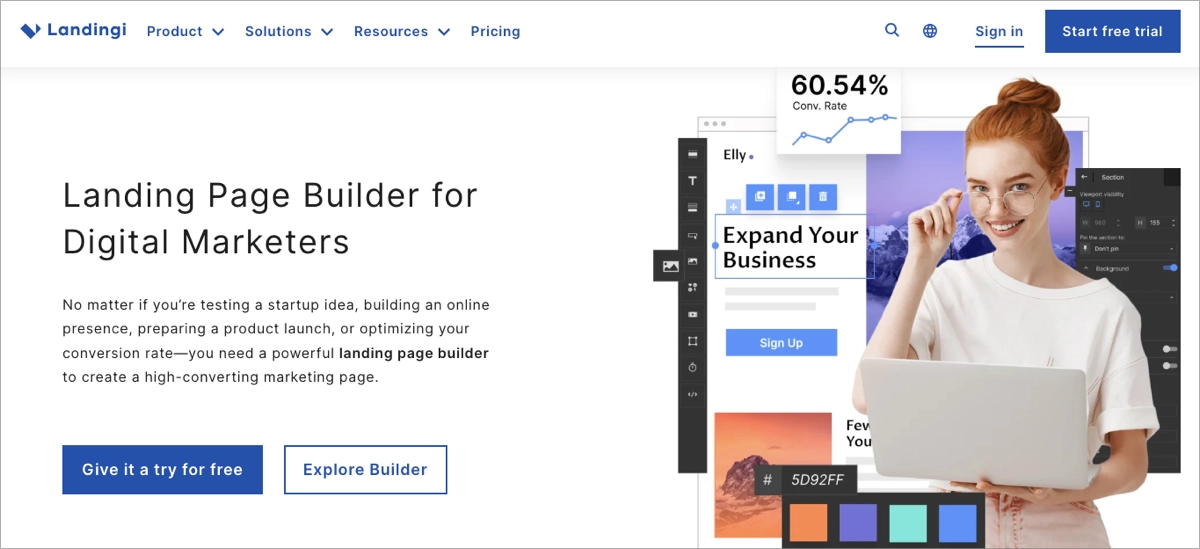Click Start free trial button
Viewport: 1200px width, 549px height.
[1112, 31]
